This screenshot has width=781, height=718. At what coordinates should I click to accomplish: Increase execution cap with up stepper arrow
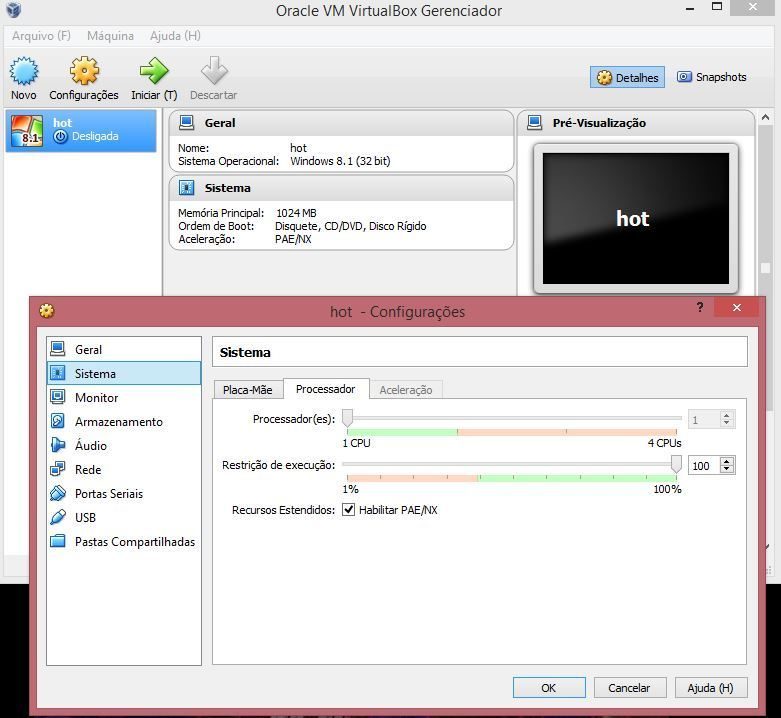[727, 461]
